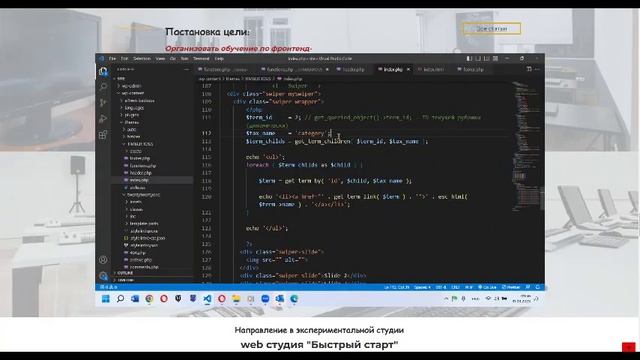Open the Extensions view
640x360 pixels.
(103, 135)
